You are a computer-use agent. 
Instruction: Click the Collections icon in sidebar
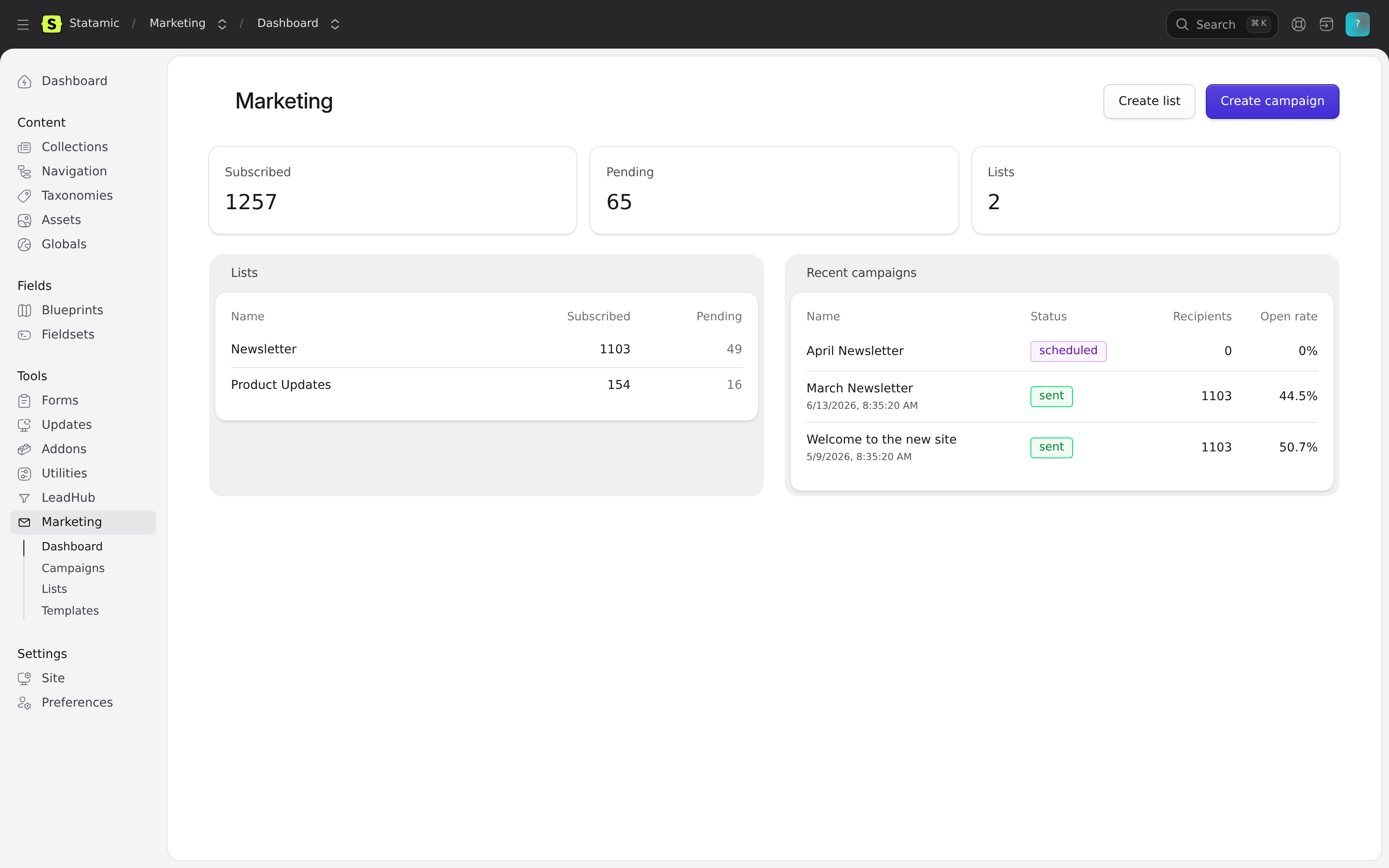[x=24, y=148]
